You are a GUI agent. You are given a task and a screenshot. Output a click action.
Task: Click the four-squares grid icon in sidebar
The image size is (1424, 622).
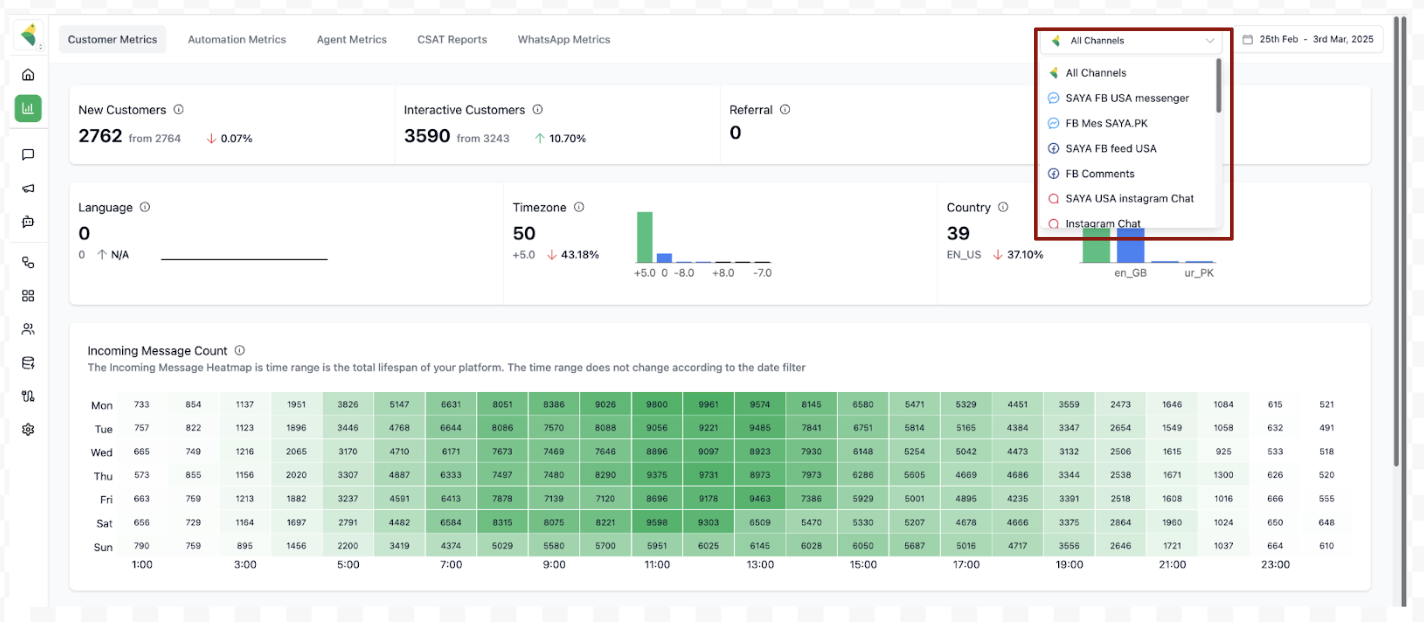(x=28, y=296)
